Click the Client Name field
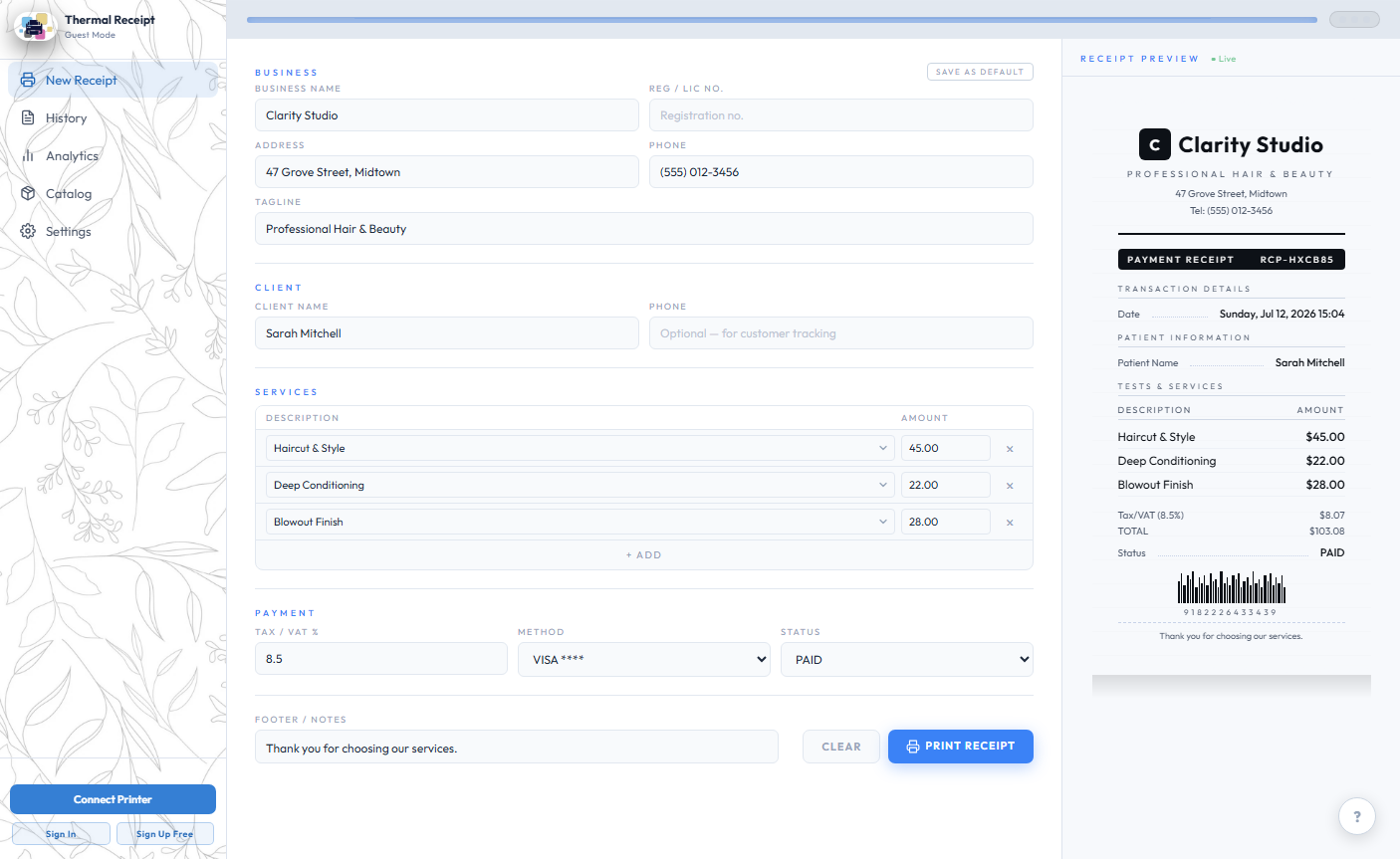Image resolution: width=1400 pixels, height=859 pixels. 446,333
